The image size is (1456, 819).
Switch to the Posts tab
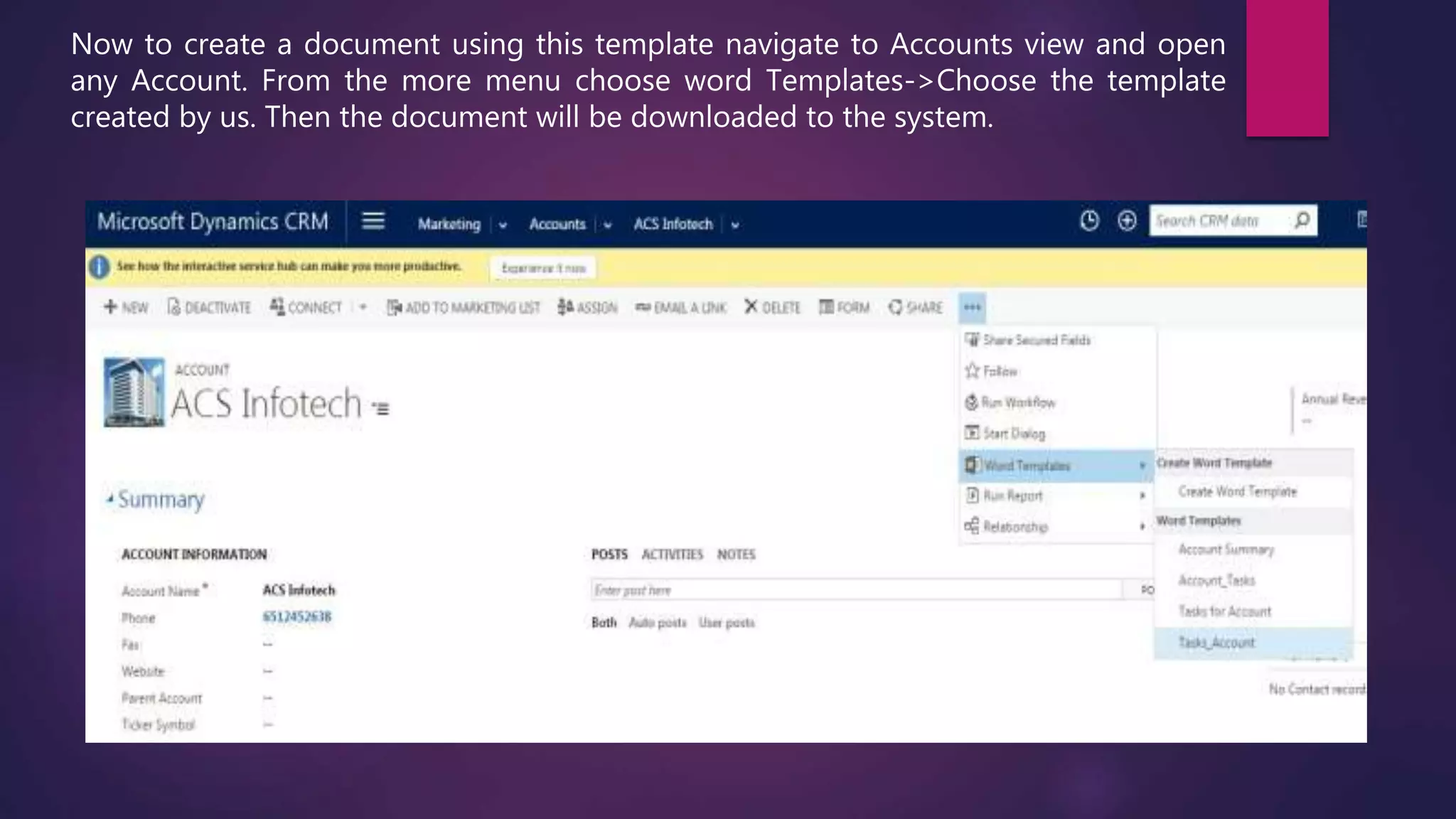(x=609, y=555)
